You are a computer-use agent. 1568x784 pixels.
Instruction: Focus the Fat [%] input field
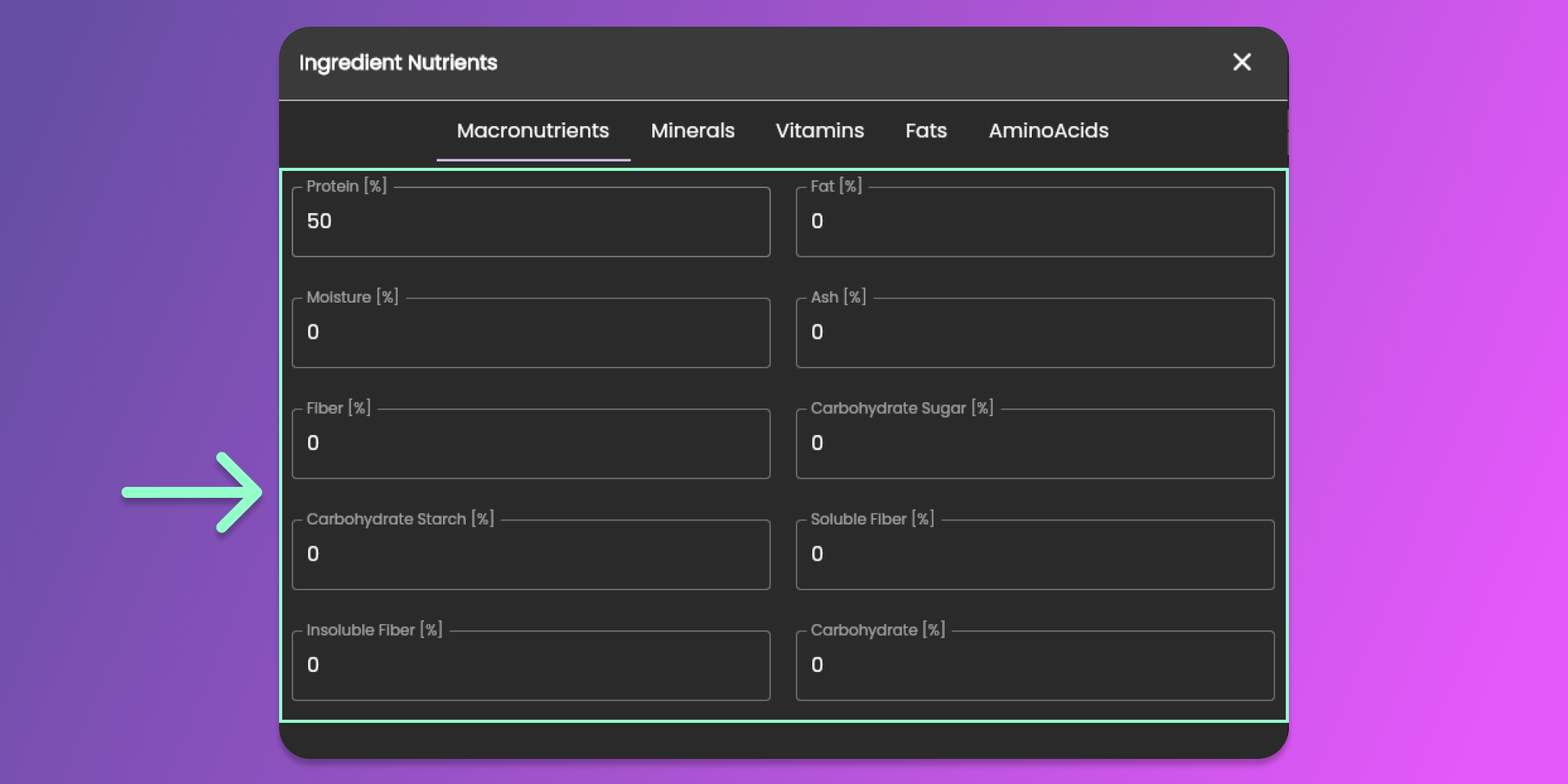click(x=1035, y=222)
